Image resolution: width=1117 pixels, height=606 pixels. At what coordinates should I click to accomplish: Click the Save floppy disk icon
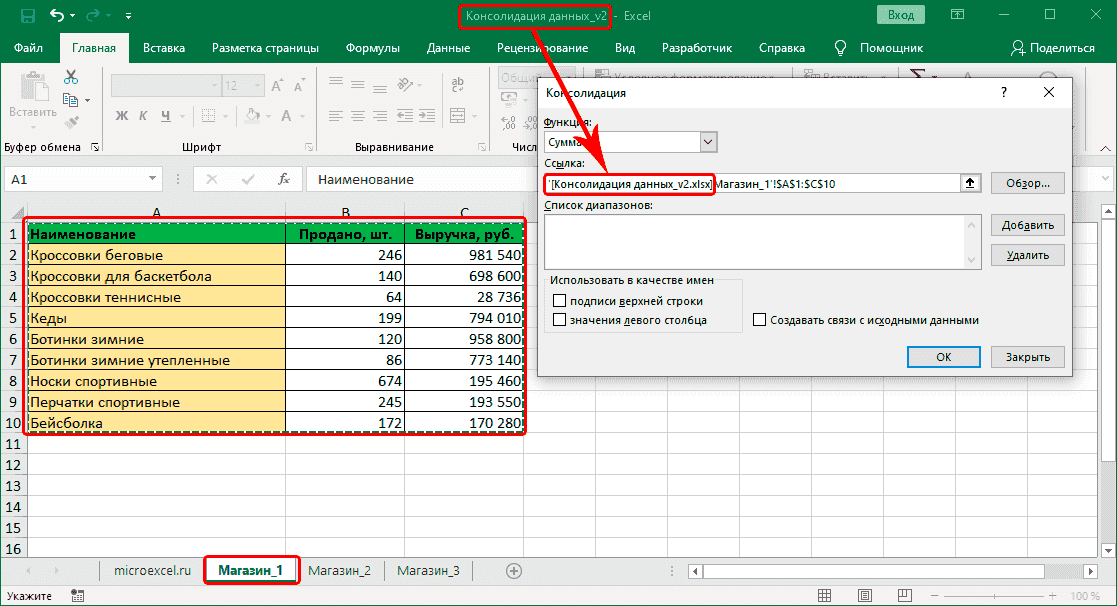click(x=27, y=15)
